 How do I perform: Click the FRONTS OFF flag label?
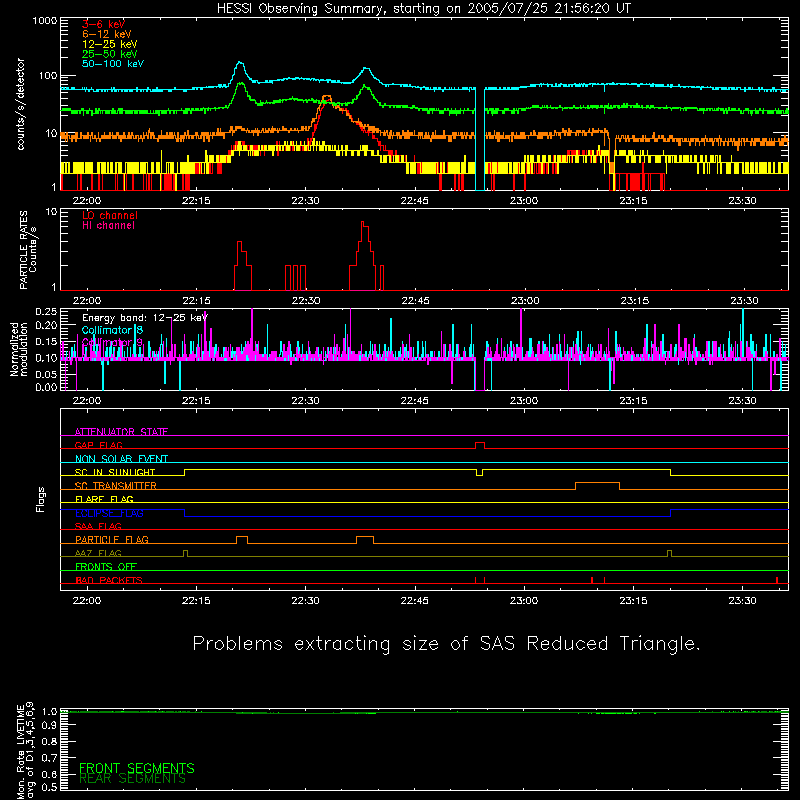(106, 566)
